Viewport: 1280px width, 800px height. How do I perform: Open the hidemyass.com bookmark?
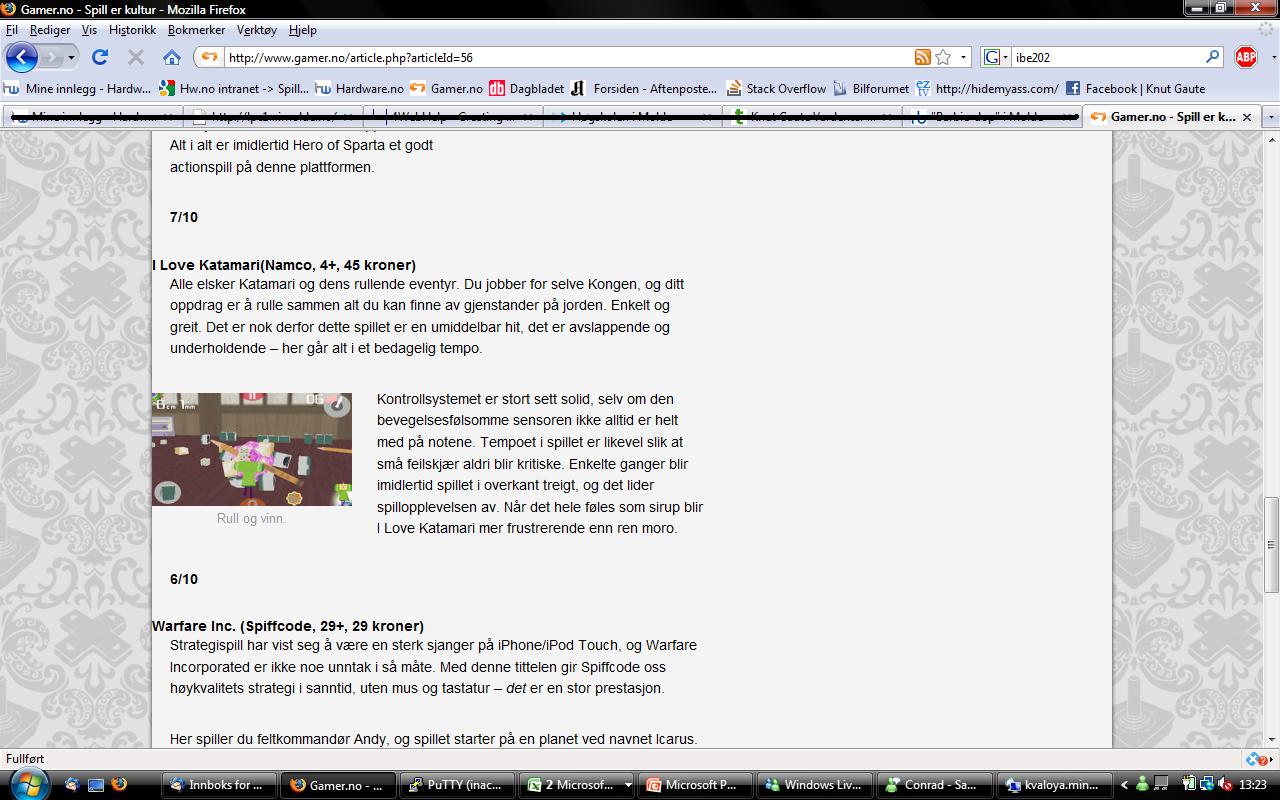point(987,88)
